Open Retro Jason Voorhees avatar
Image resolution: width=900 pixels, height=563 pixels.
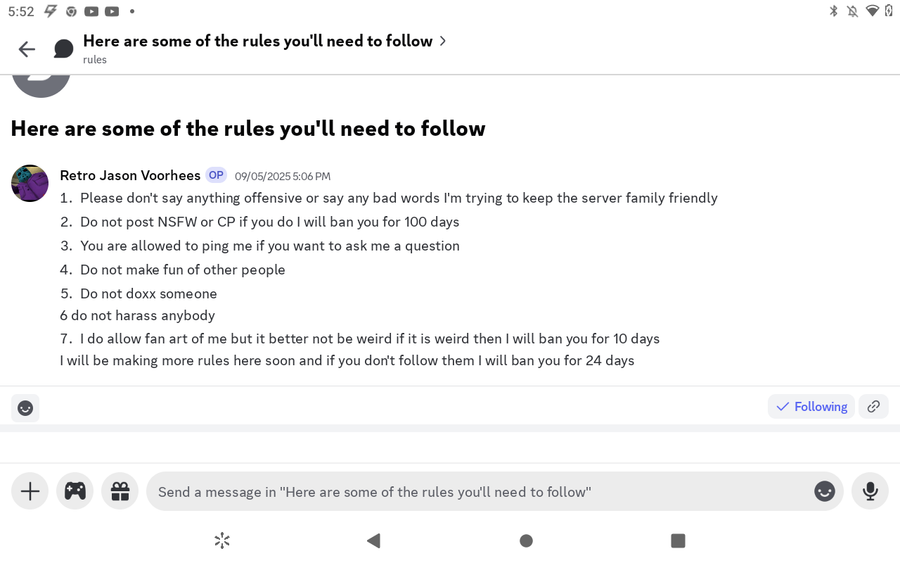pos(30,183)
